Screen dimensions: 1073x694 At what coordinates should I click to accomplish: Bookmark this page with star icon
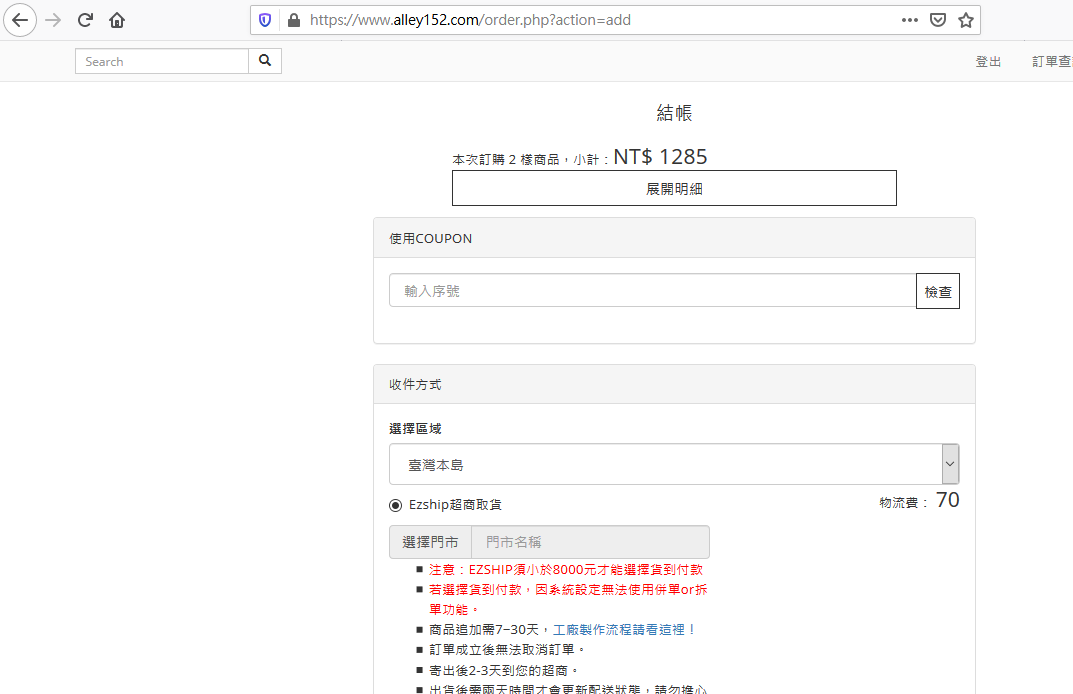point(966,20)
